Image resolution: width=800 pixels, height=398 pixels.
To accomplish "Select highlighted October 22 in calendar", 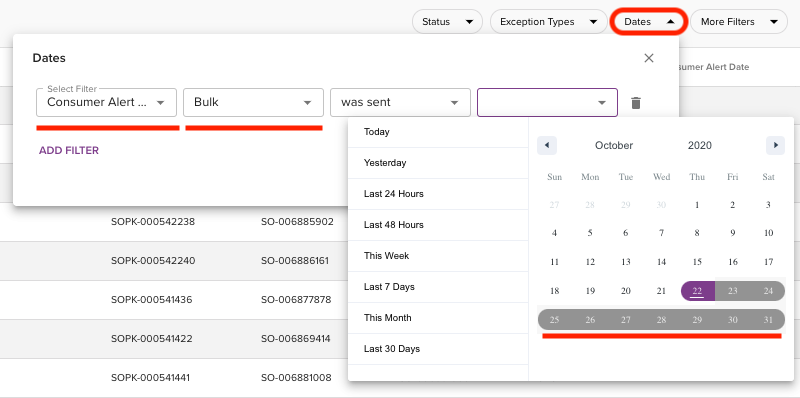I will (697, 291).
